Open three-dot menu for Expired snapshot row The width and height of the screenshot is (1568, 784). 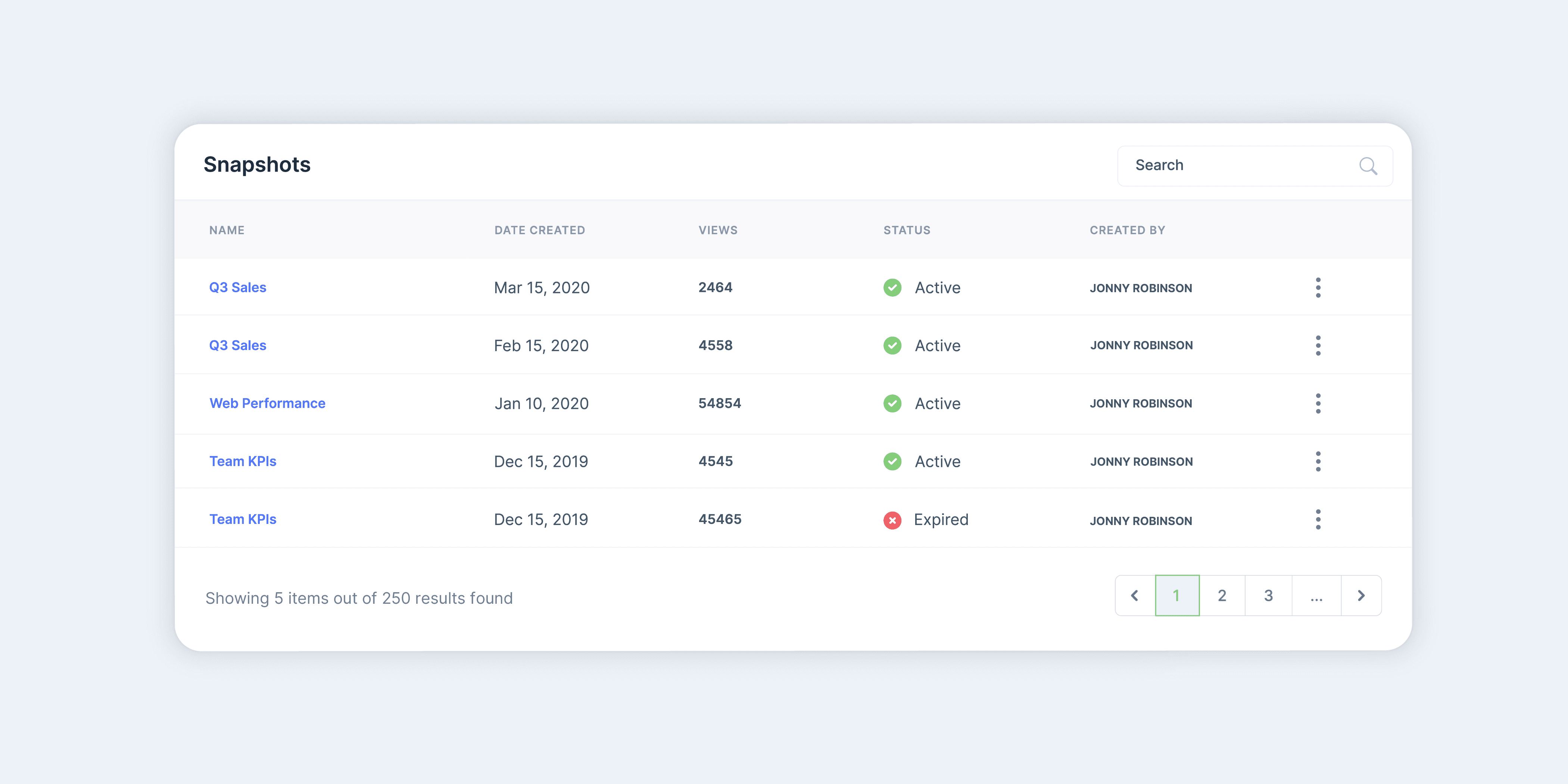(x=1318, y=519)
